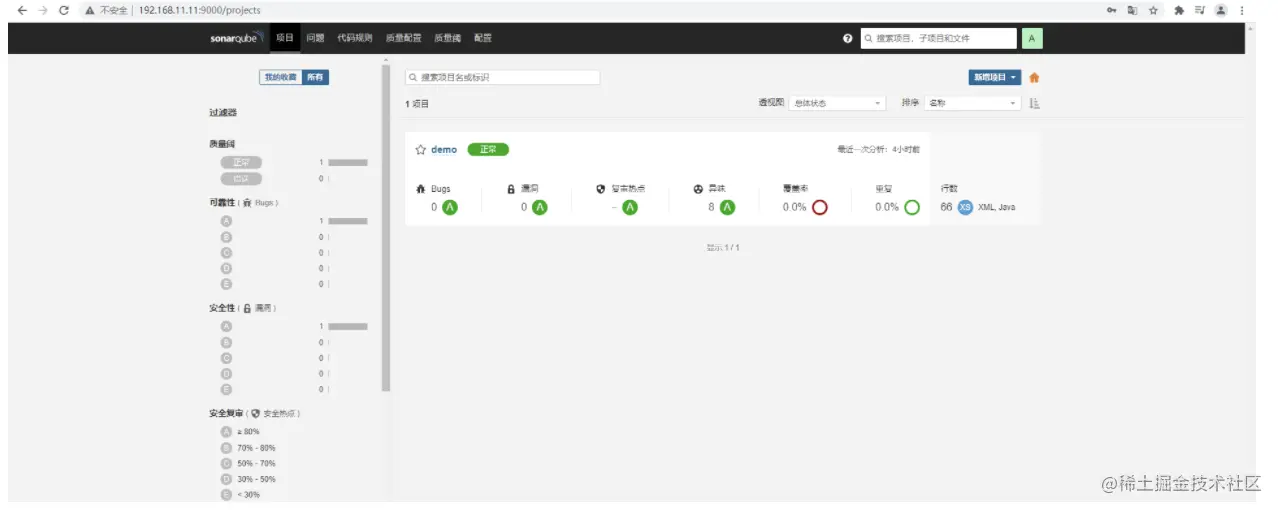The width and height of the screenshot is (1278, 510).
Task: Click 'XML, Java' languages text
Action: tap(996, 207)
